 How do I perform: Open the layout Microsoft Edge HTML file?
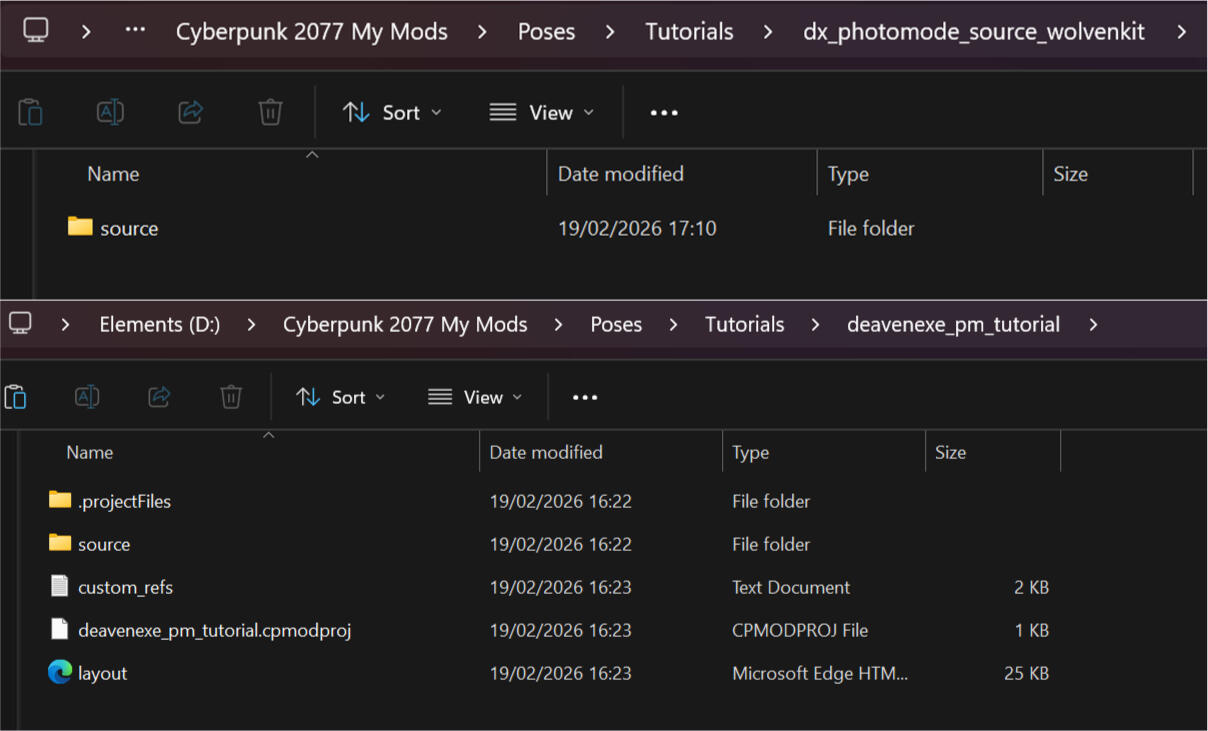(103, 673)
